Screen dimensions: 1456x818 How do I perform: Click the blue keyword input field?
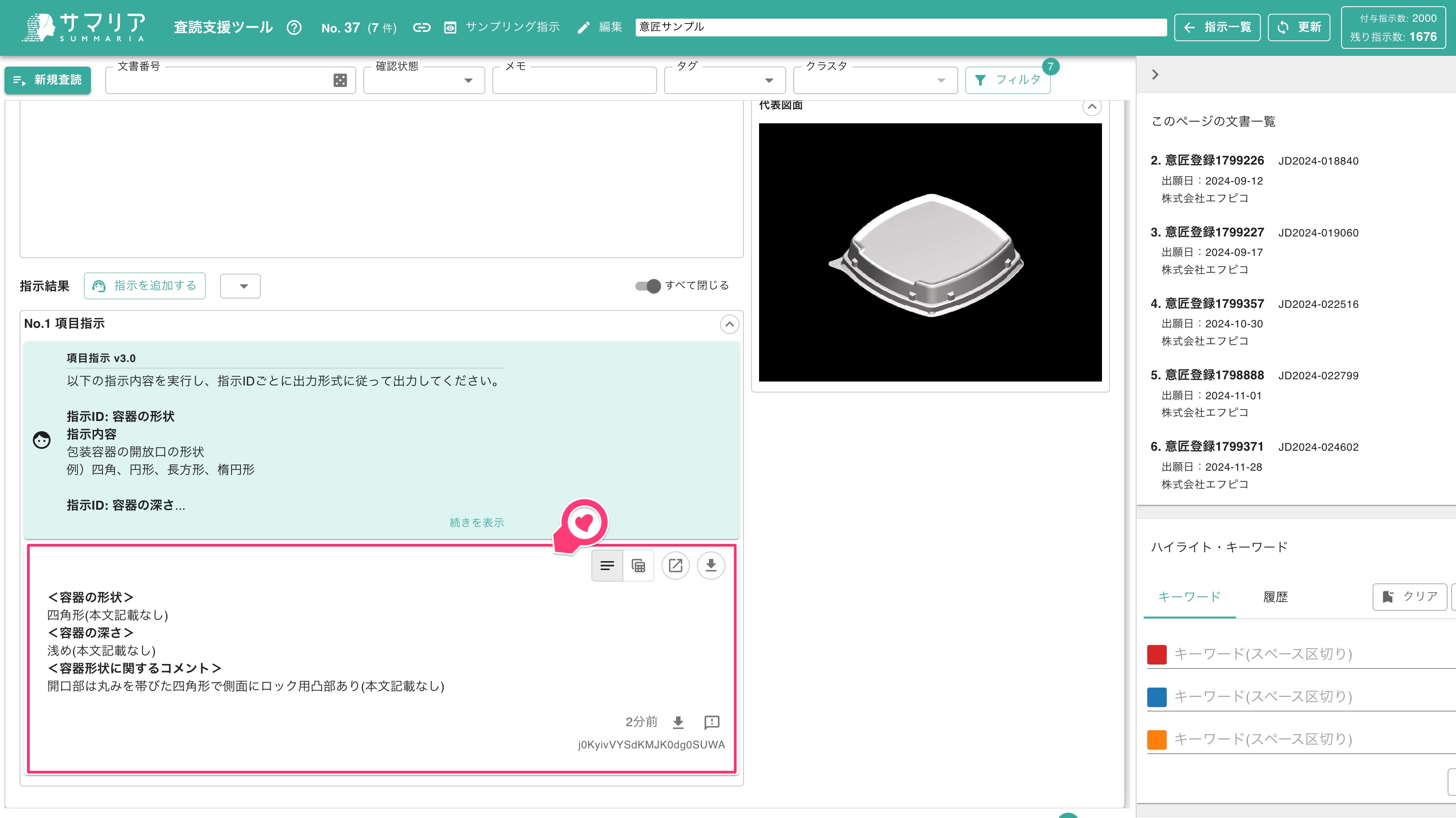[x=1314, y=696]
